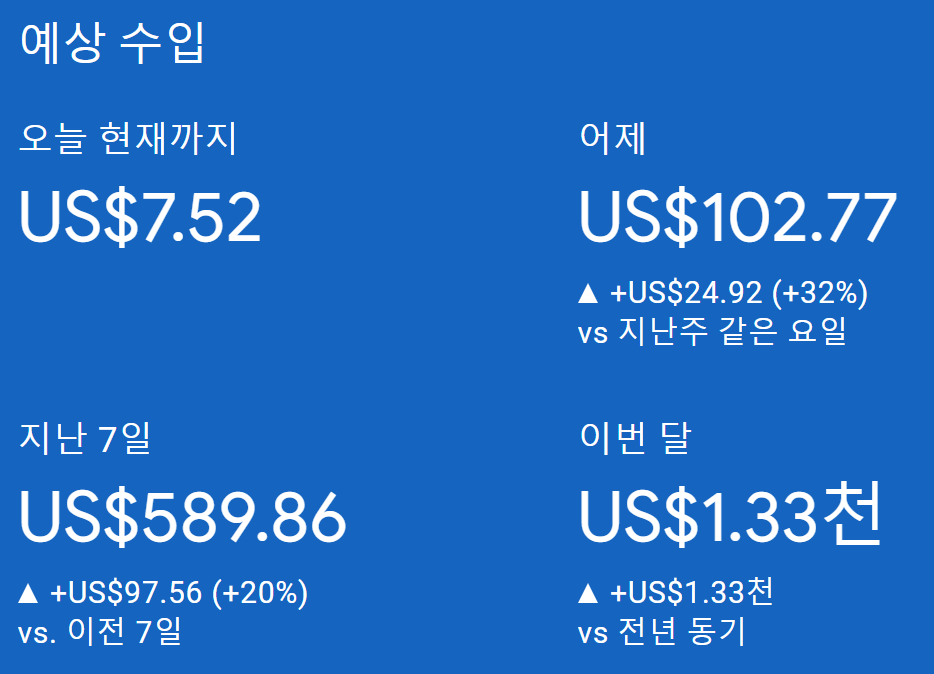This screenshot has height=674, width=934.
Task: Click the 지난 7일 label
Action: 85,439
